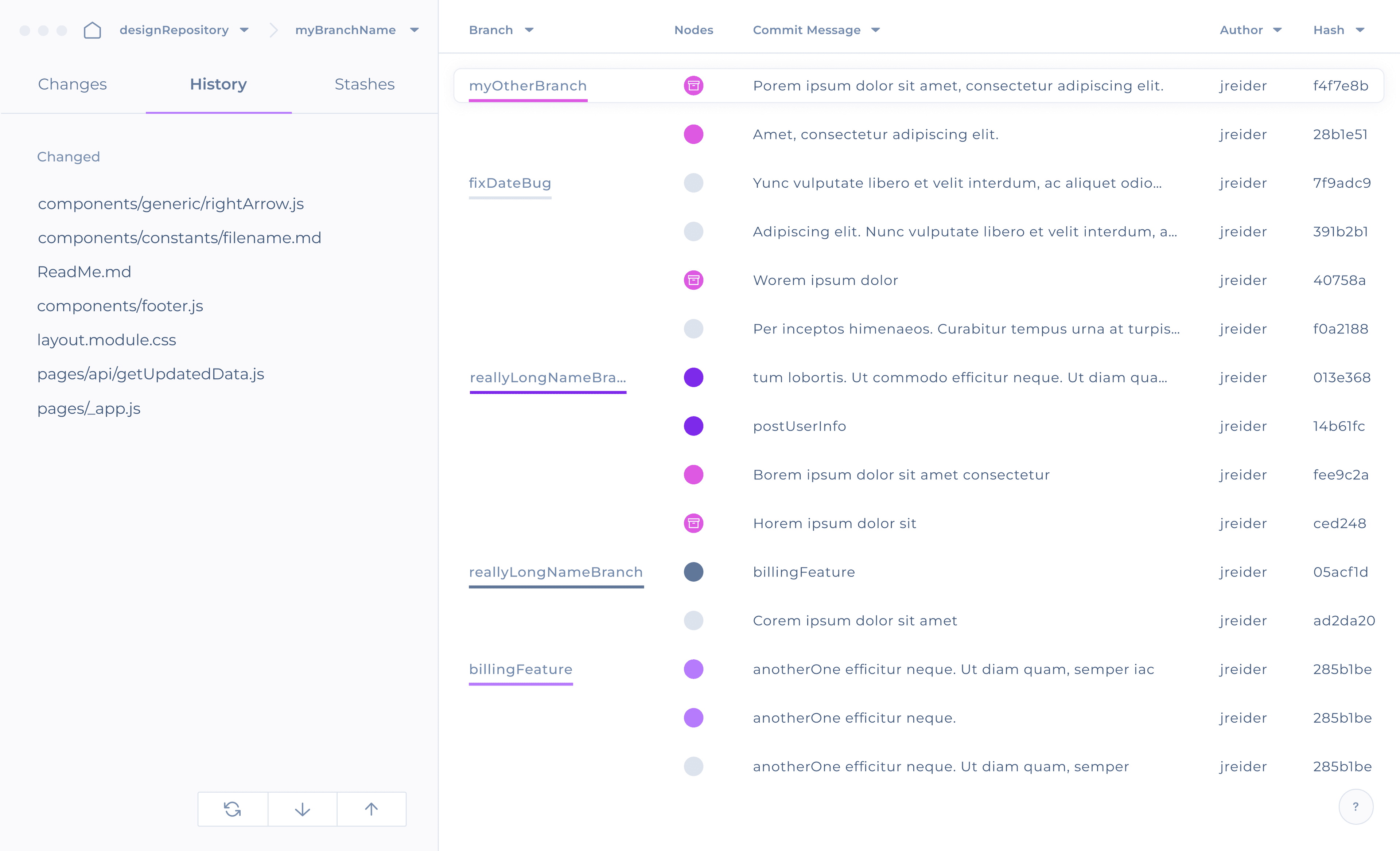Click the gray node for commit 391b2b1
Image resolution: width=1400 pixels, height=851 pixels.
pyautogui.click(x=693, y=231)
